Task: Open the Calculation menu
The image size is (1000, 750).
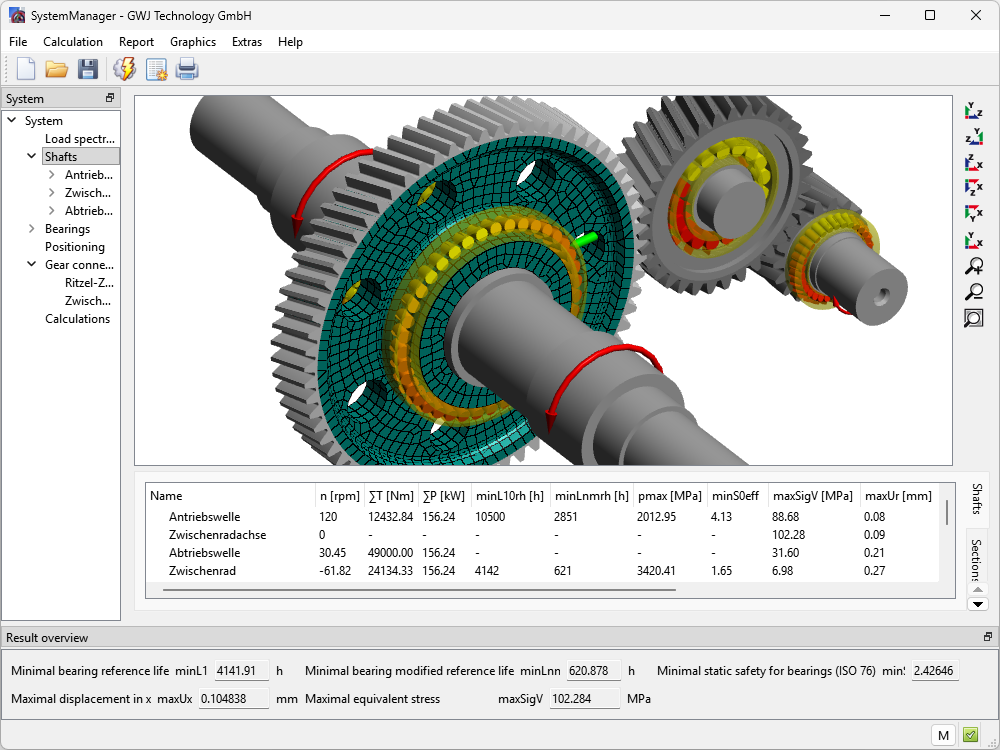Action: (x=73, y=42)
